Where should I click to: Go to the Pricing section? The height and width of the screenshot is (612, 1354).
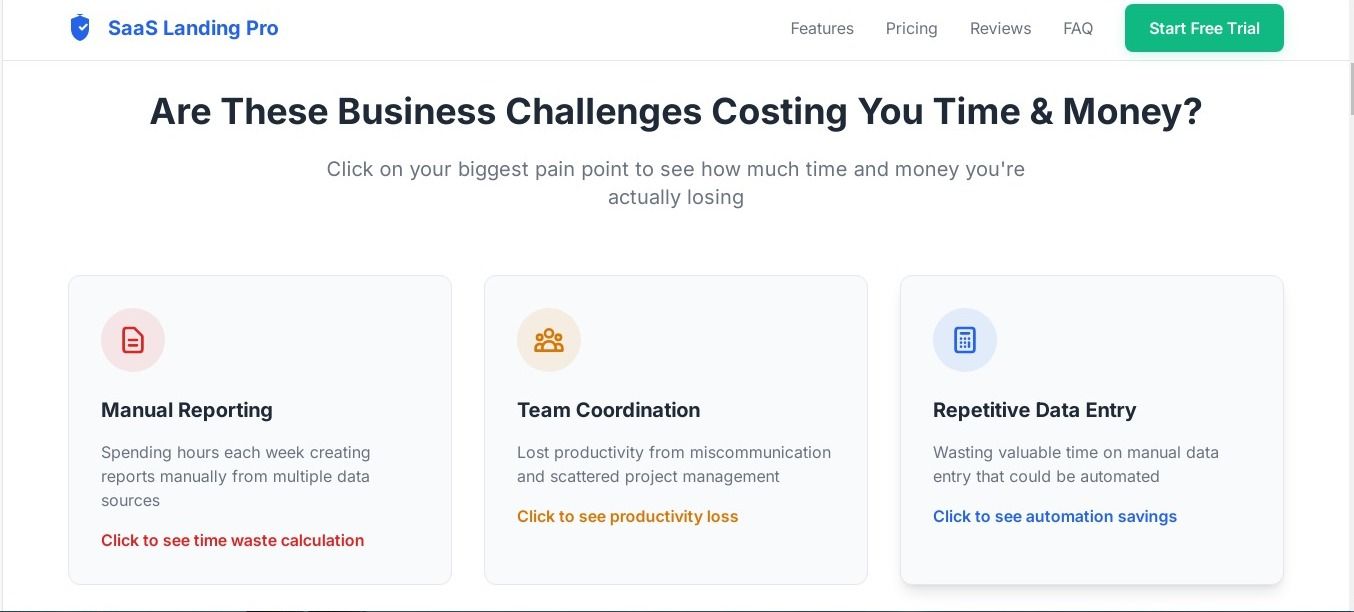pos(911,28)
